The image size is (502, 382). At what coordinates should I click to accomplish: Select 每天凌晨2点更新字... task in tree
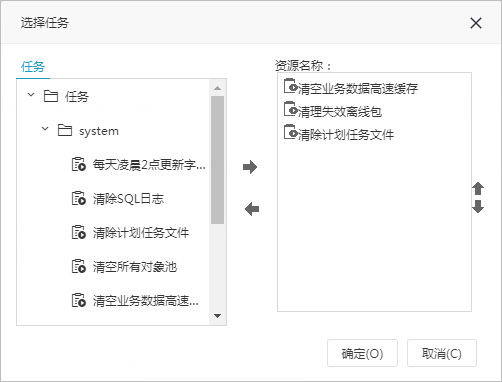(149, 165)
